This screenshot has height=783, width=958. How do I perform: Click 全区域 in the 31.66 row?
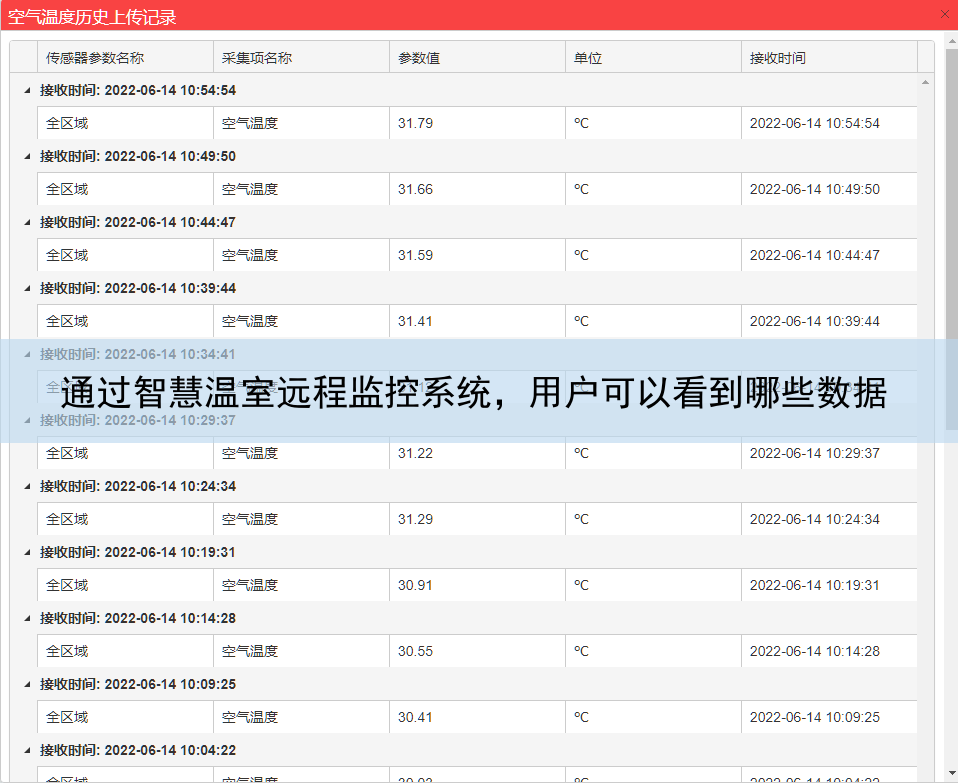(67, 189)
